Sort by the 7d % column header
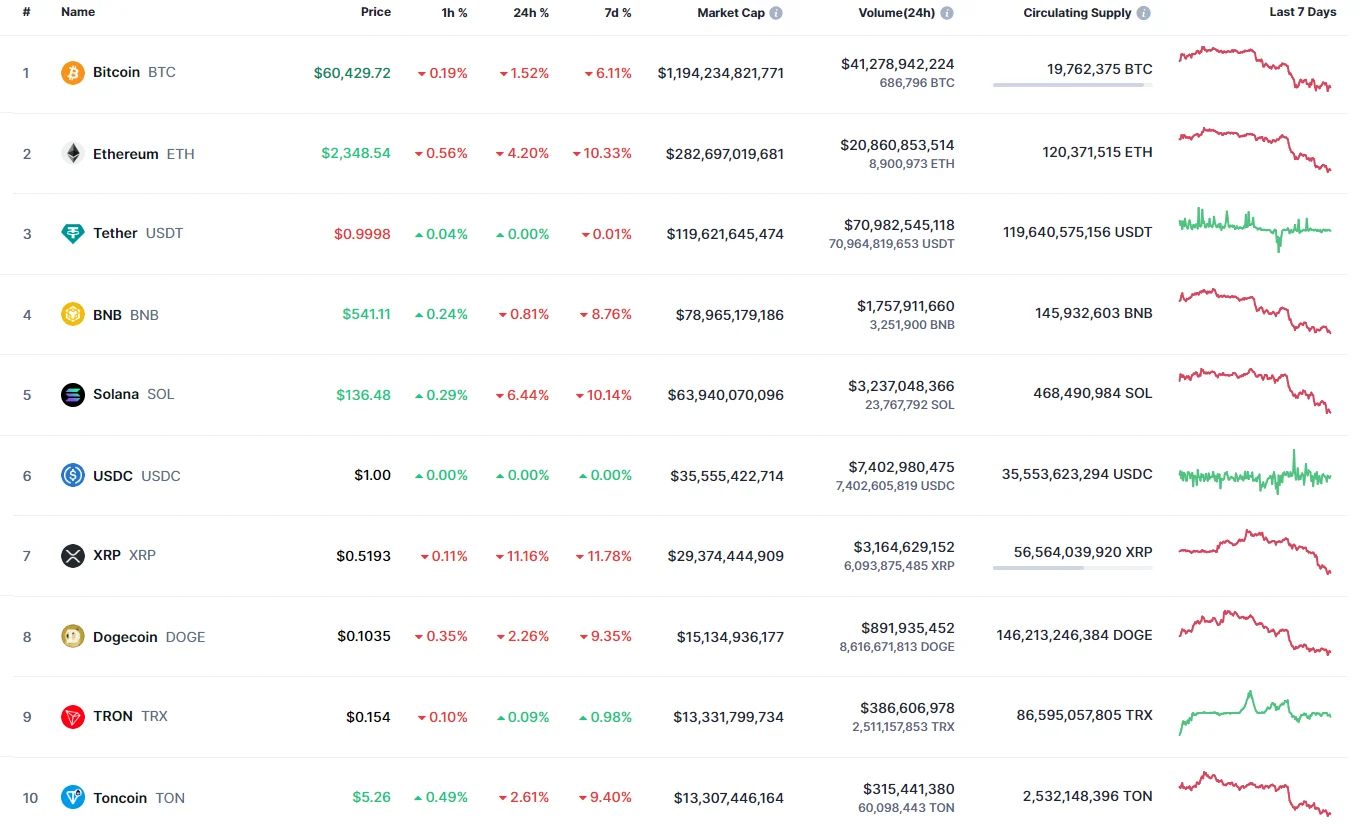1364x835 pixels. (x=618, y=13)
